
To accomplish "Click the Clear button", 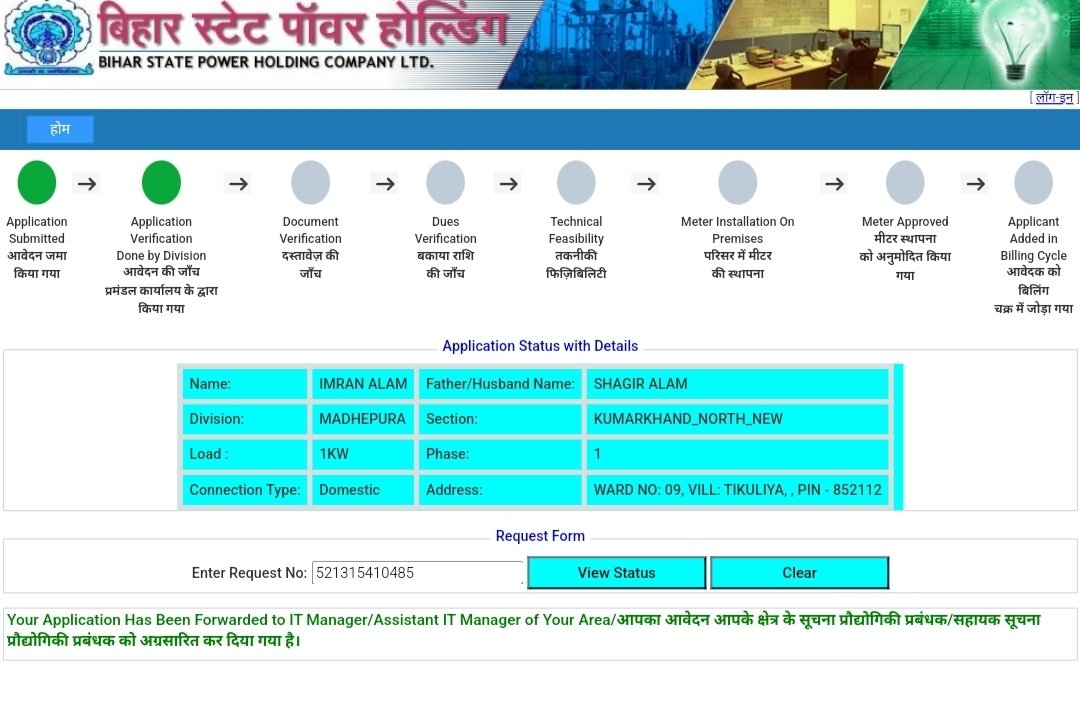I will pos(800,573).
